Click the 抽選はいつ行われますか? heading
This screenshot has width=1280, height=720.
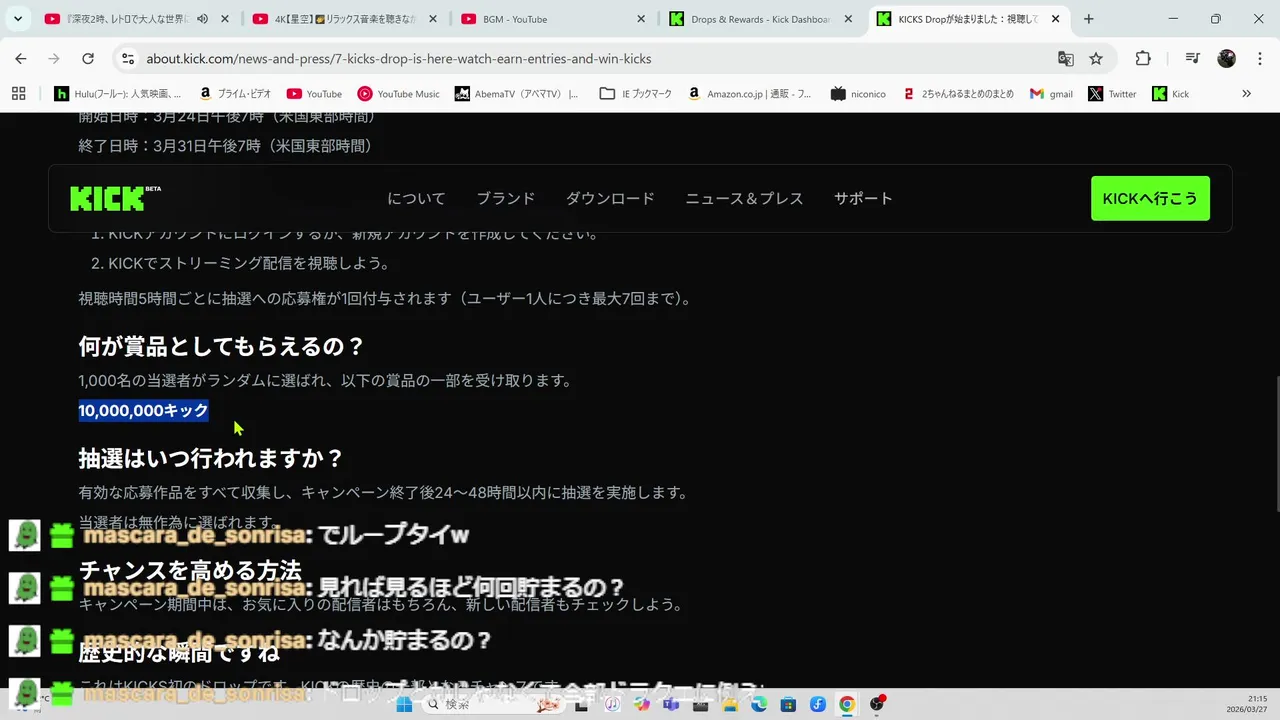pyautogui.click(x=211, y=459)
